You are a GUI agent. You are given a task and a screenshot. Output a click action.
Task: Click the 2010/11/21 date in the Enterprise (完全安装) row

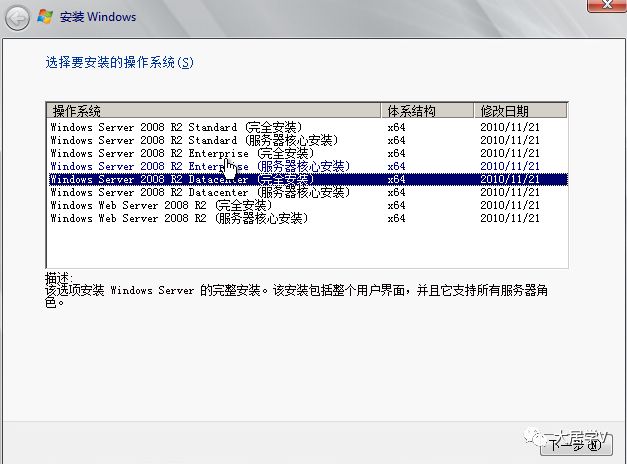510,153
